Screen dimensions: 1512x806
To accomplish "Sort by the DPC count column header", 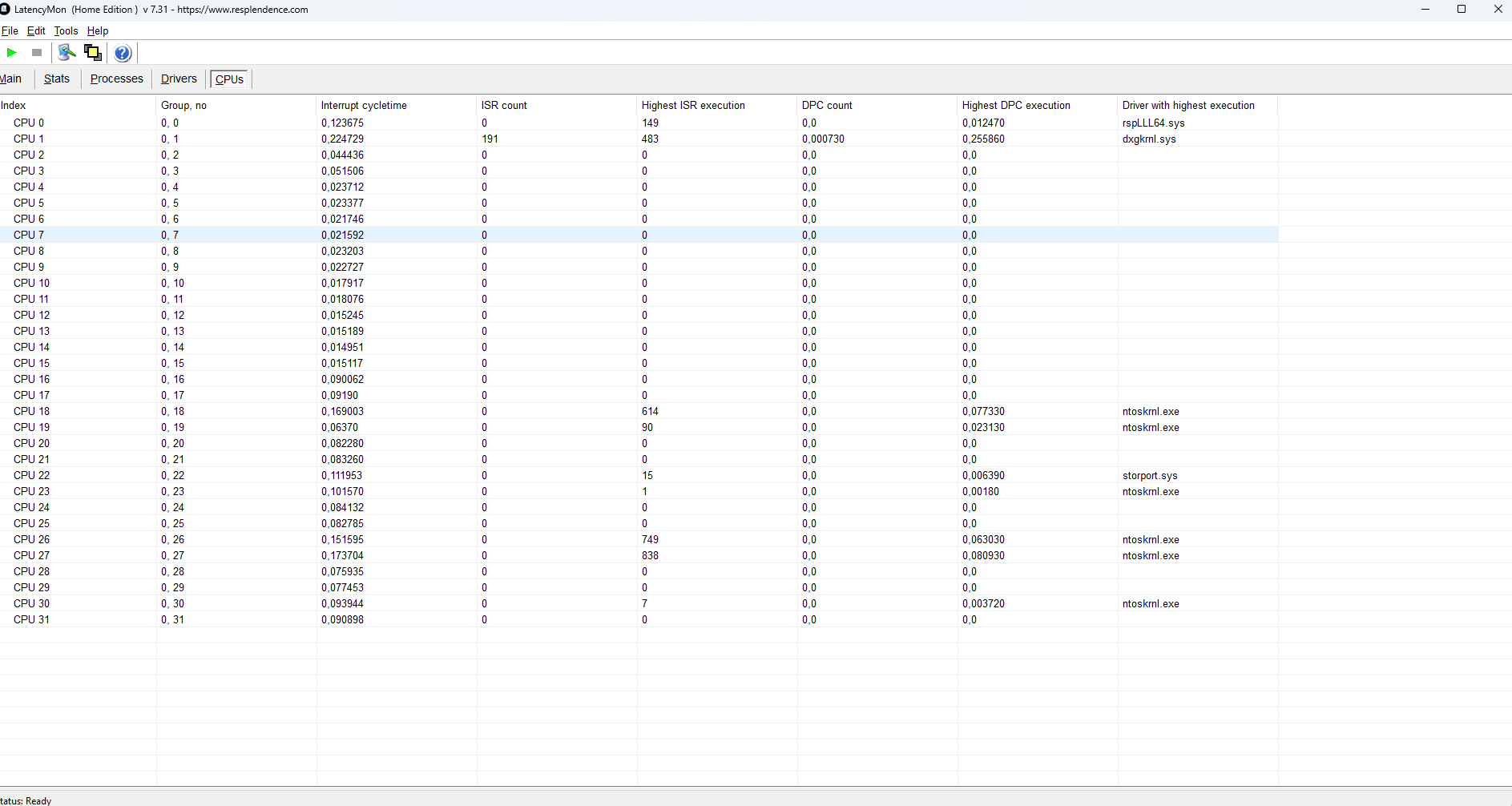I will tap(877, 105).
